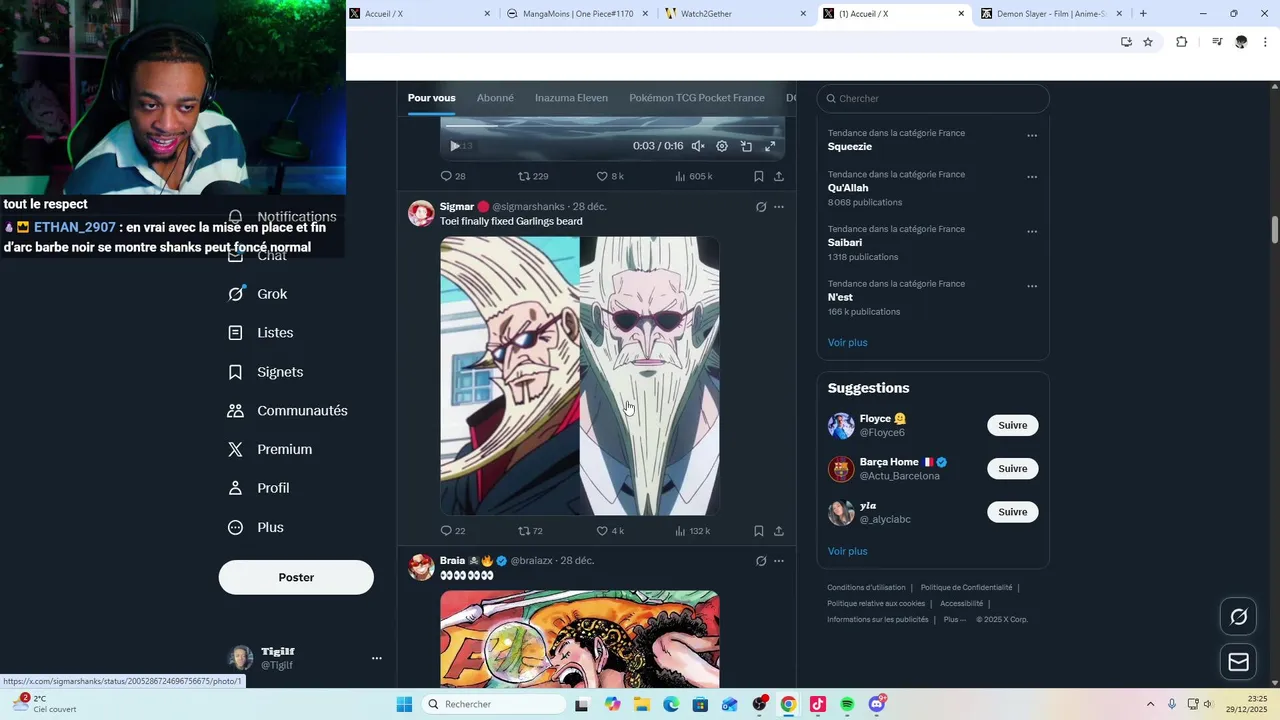Open options for the Squeezie trend
Screen dimensions: 1280x720
point(1032,136)
